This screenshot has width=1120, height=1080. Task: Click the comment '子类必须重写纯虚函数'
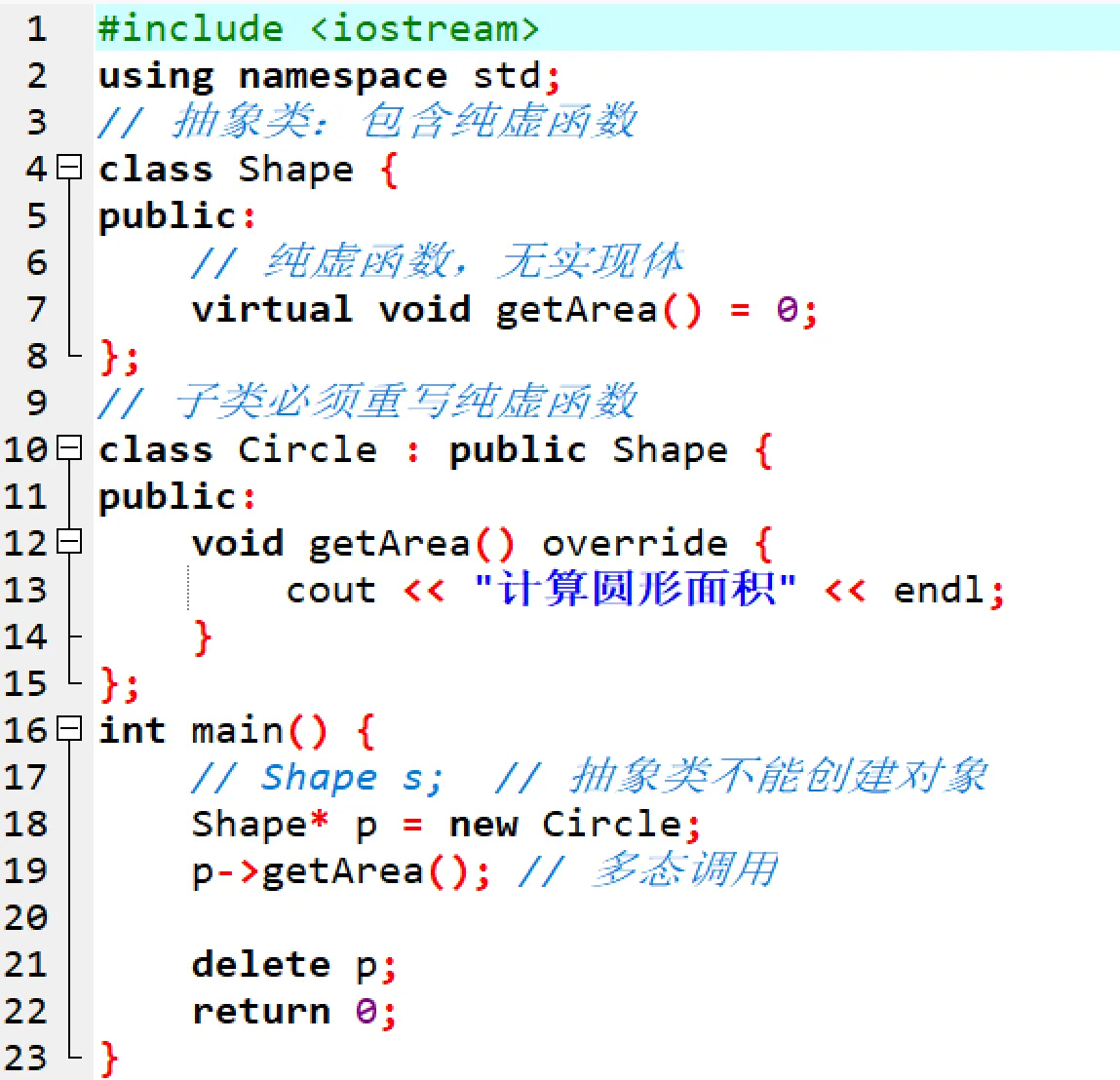(x=405, y=402)
